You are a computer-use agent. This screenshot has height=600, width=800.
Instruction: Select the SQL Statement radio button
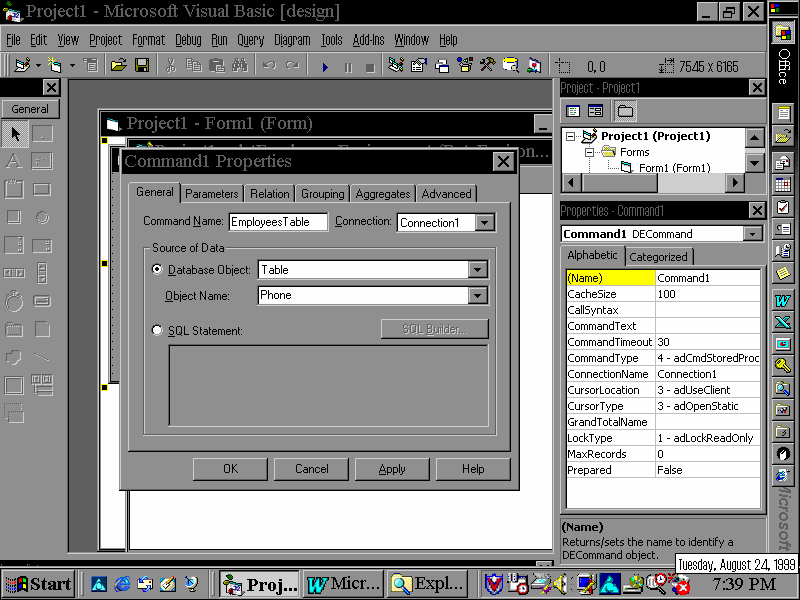(157, 330)
